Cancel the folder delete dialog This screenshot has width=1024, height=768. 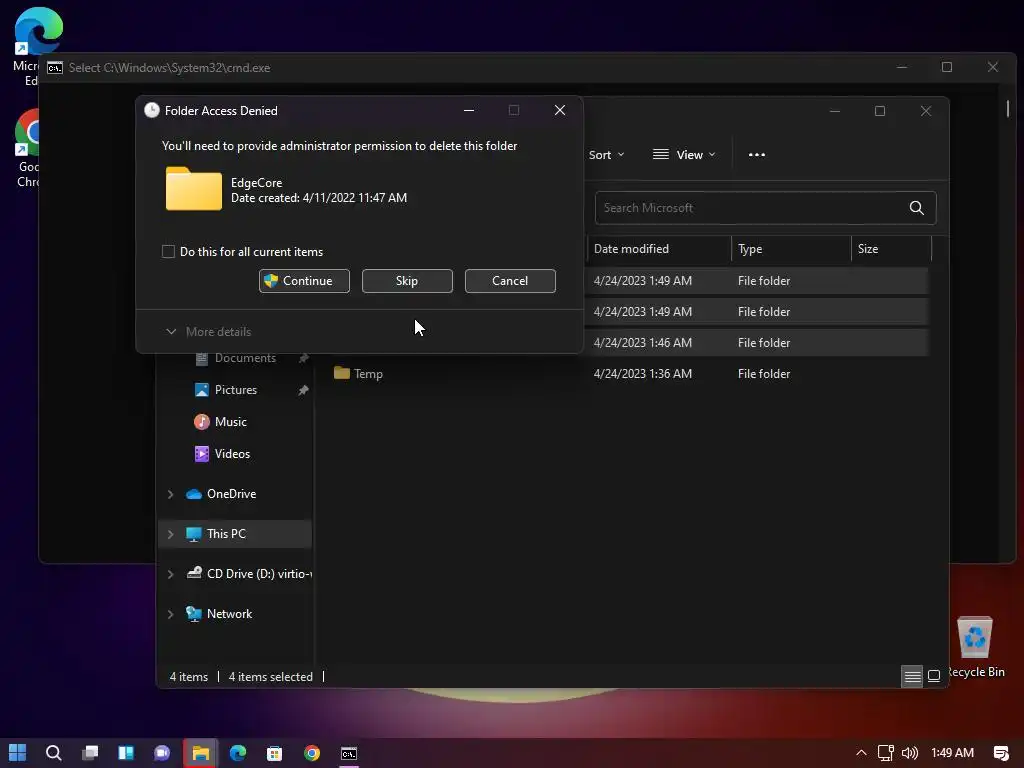(x=510, y=281)
